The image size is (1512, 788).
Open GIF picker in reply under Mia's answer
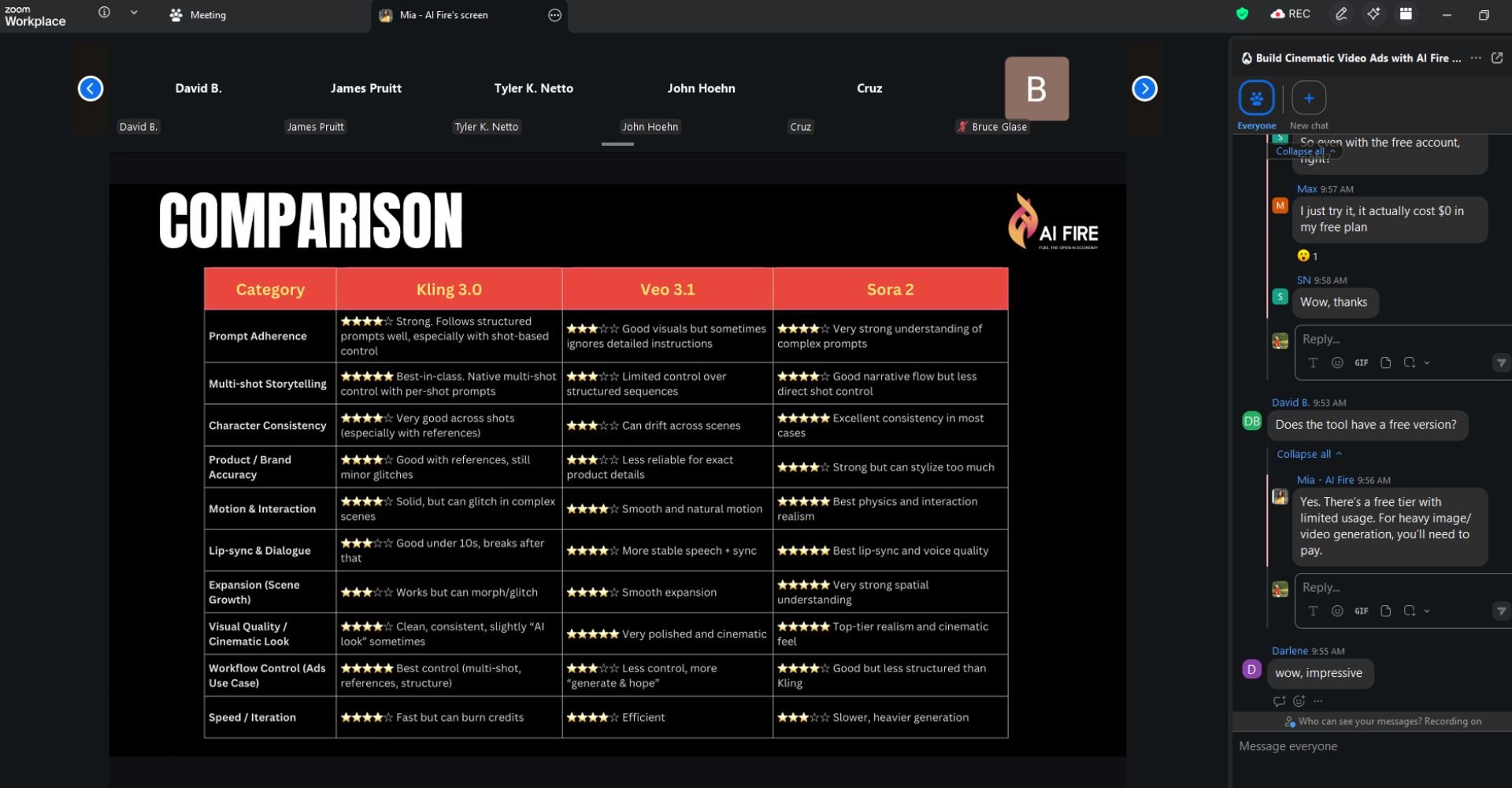coord(1362,611)
